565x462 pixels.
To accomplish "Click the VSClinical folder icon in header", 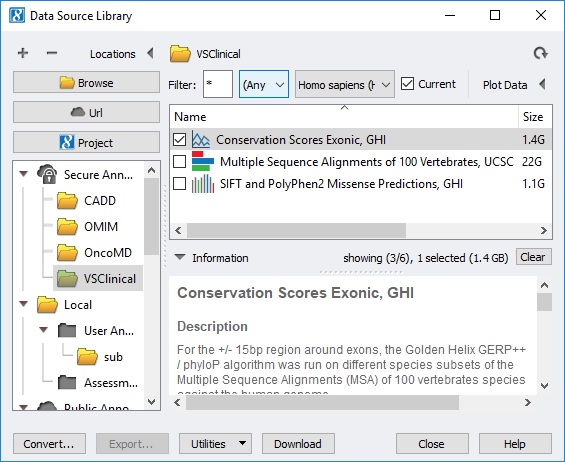I will [x=180, y=54].
